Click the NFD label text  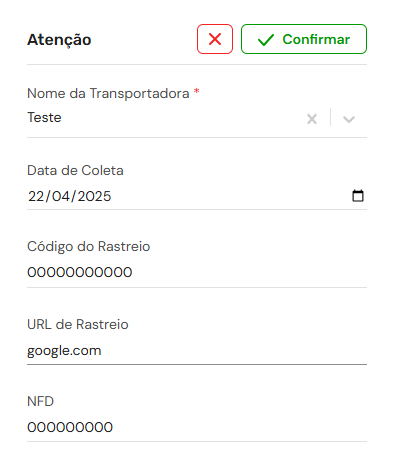point(40,401)
